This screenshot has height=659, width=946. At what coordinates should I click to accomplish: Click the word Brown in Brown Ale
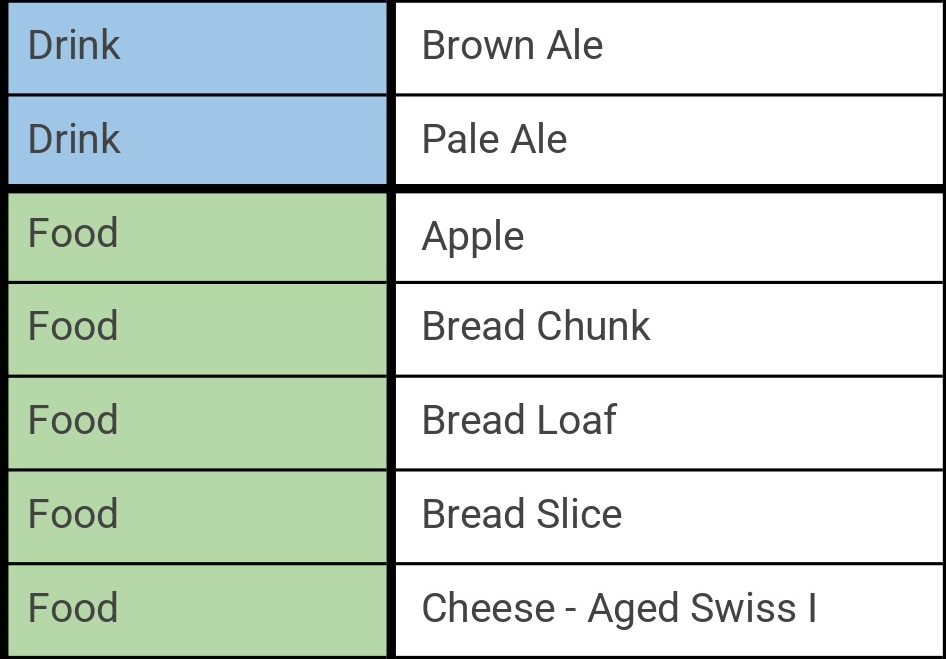[x=478, y=46]
